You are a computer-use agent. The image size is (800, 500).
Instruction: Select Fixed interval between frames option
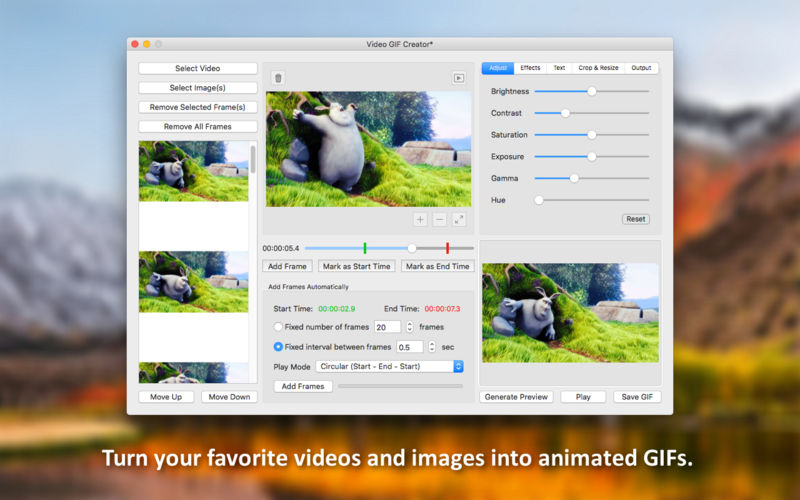click(x=278, y=347)
